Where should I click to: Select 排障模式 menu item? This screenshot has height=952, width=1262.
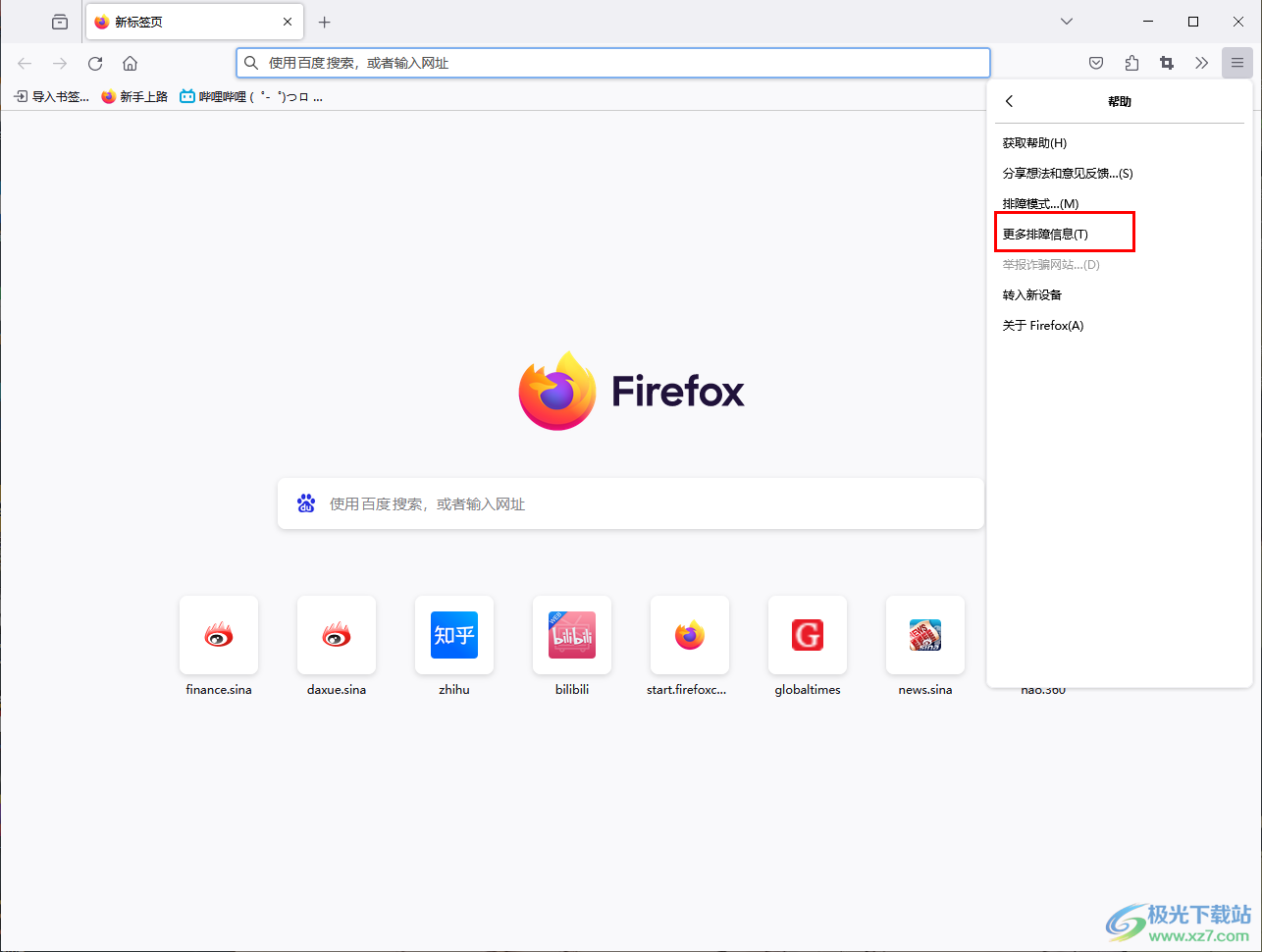[x=1119, y=204]
